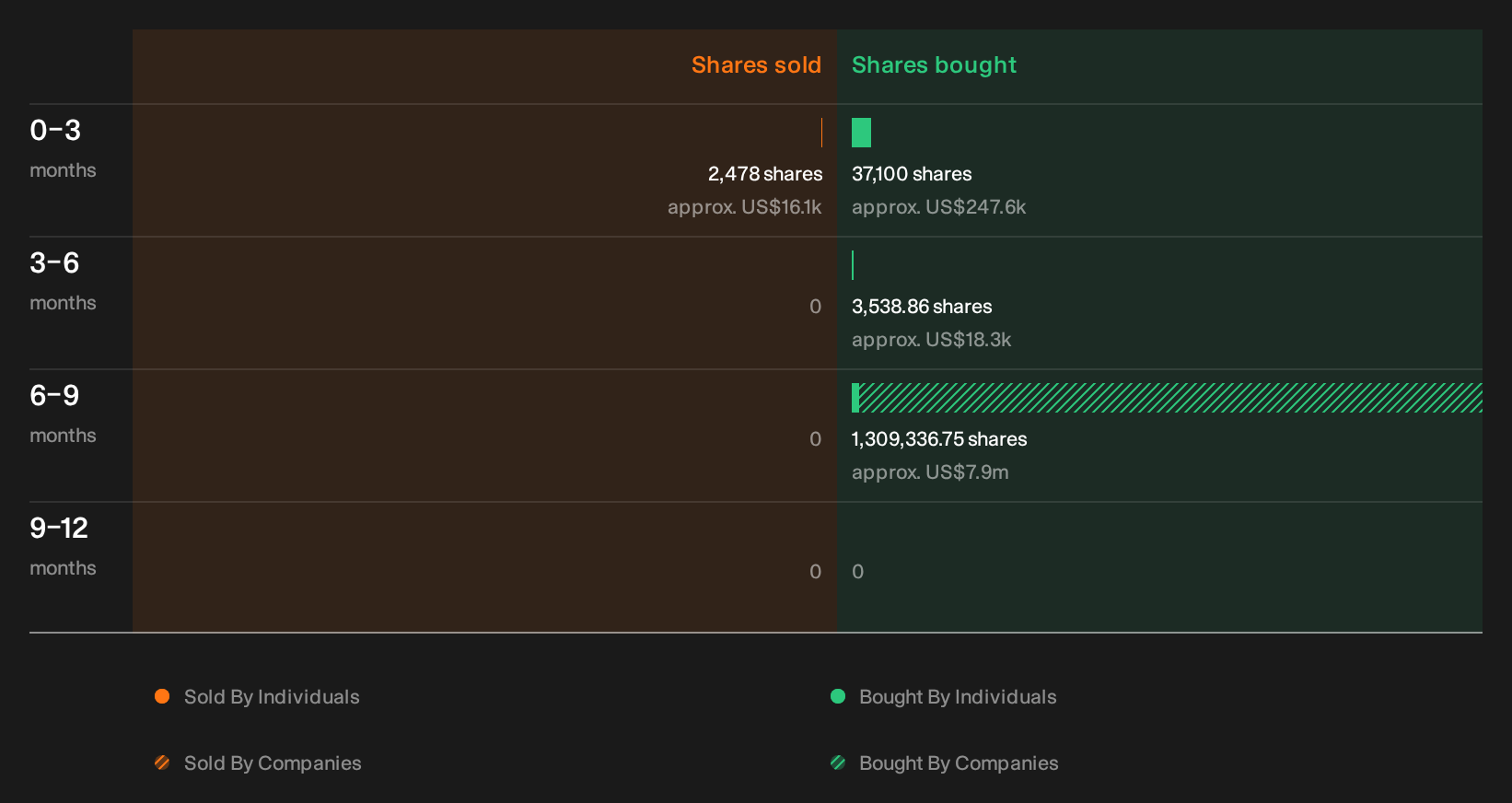Viewport: 1512px width, 803px height.
Task: Click the 1,309,336.75 shares bought value
Action: tap(939, 439)
